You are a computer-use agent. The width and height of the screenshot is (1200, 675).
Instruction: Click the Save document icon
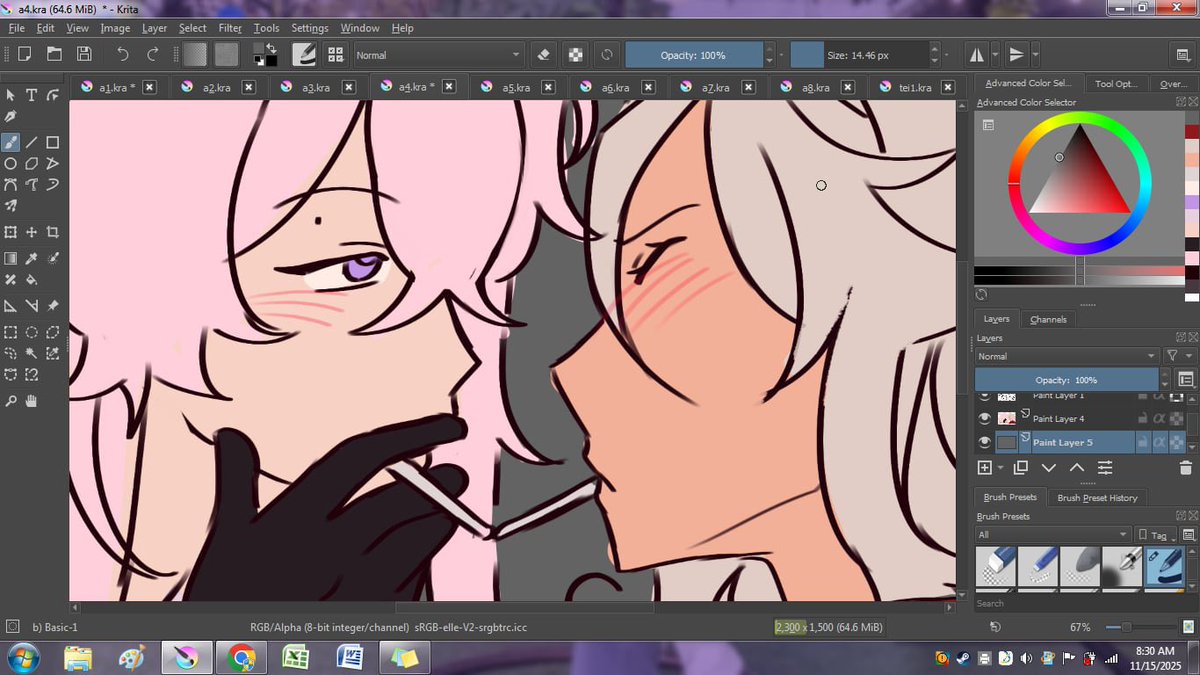tap(84, 54)
